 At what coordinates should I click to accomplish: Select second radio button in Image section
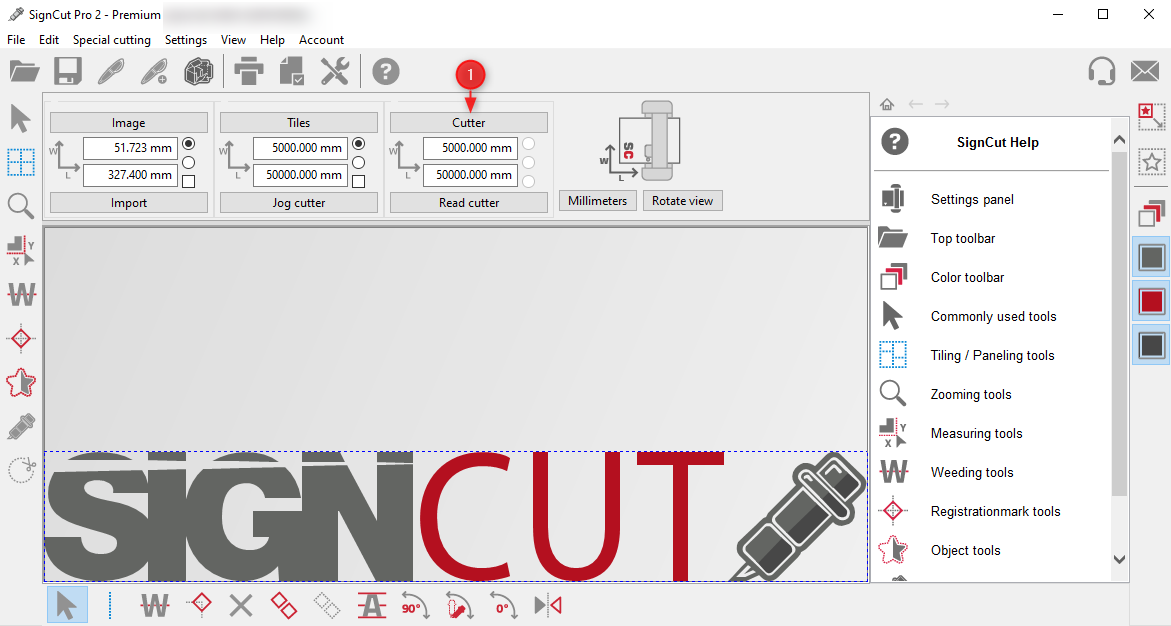(188, 162)
